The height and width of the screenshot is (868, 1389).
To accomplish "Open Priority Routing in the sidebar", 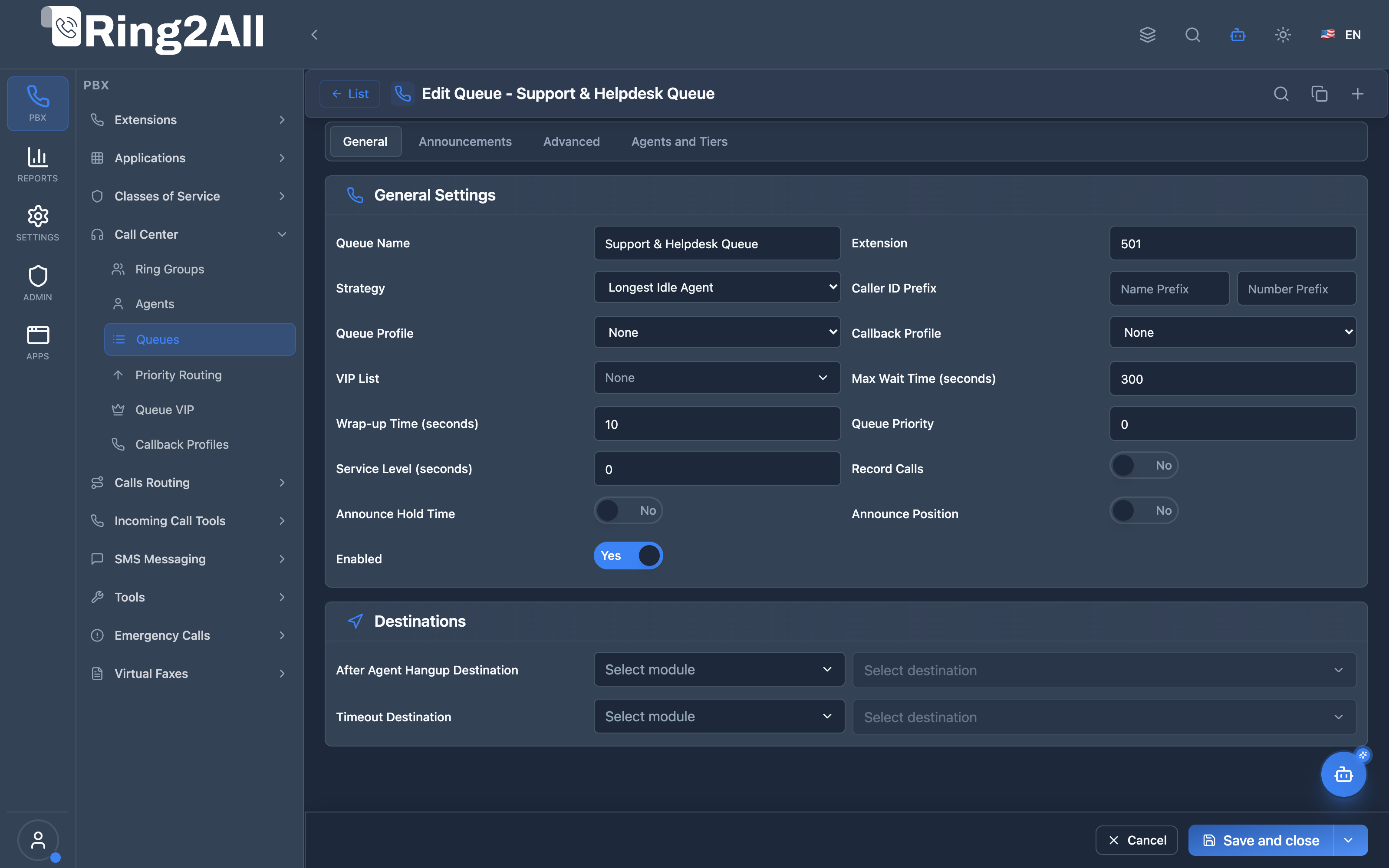I will (200, 375).
